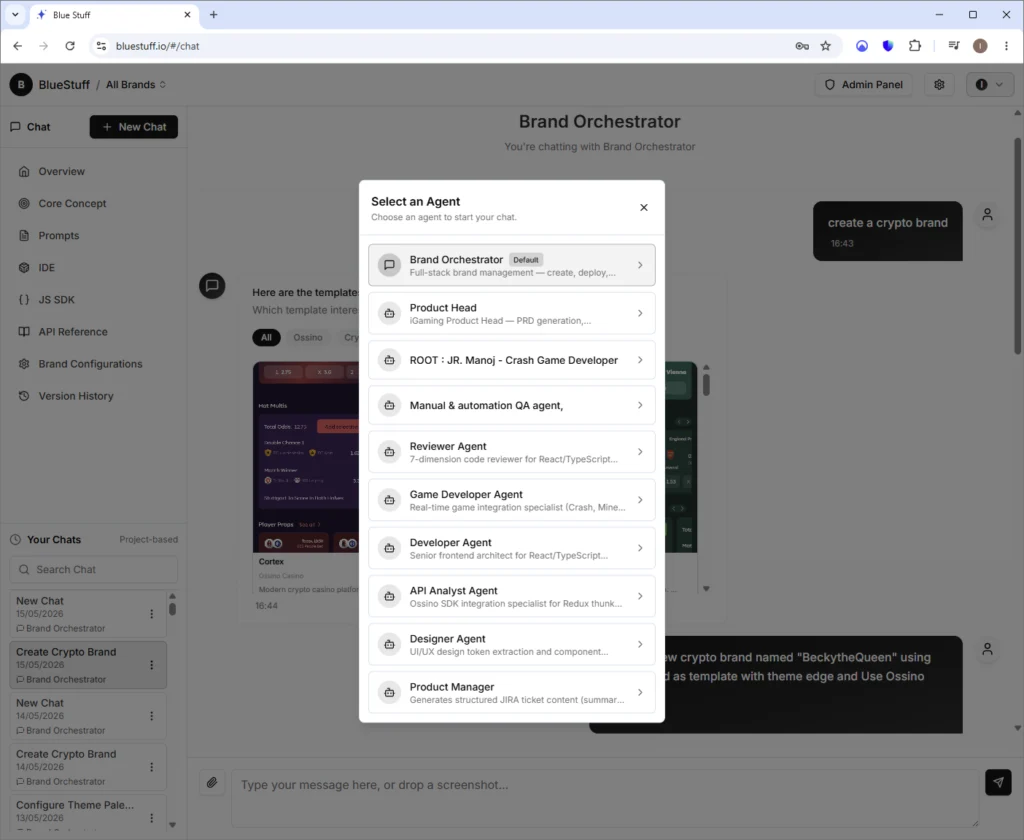Click the message input box
1024x840 pixels.
[605, 798]
